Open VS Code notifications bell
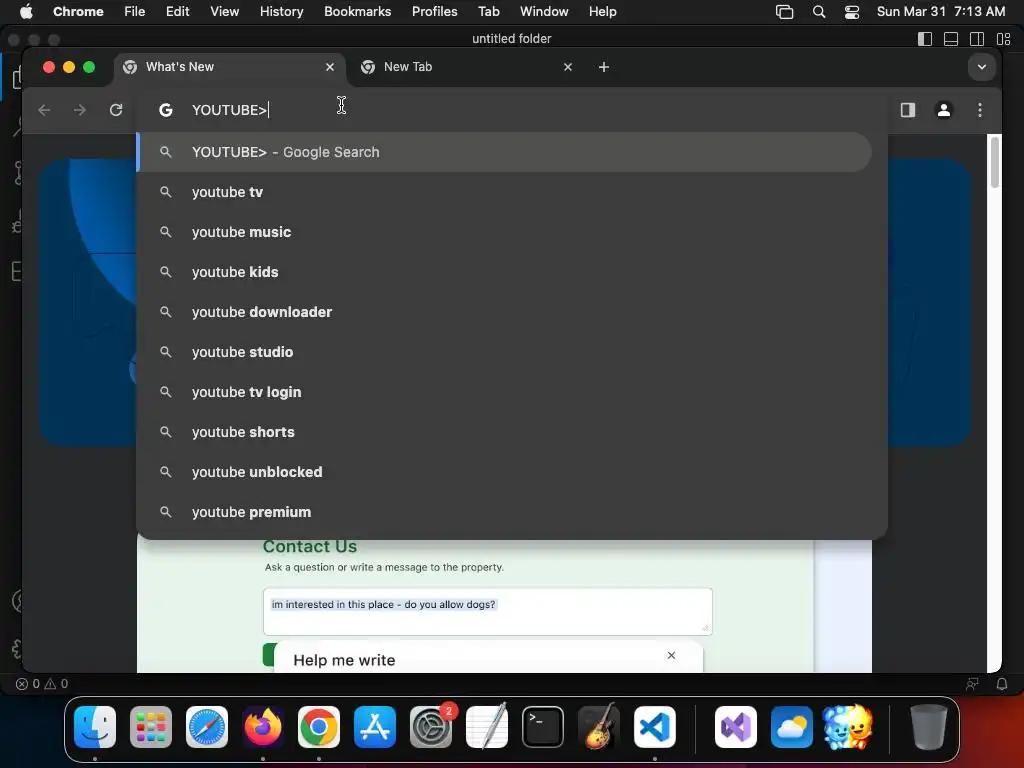Screen dimensions: 1024x768 click(x=1001, y=684)
